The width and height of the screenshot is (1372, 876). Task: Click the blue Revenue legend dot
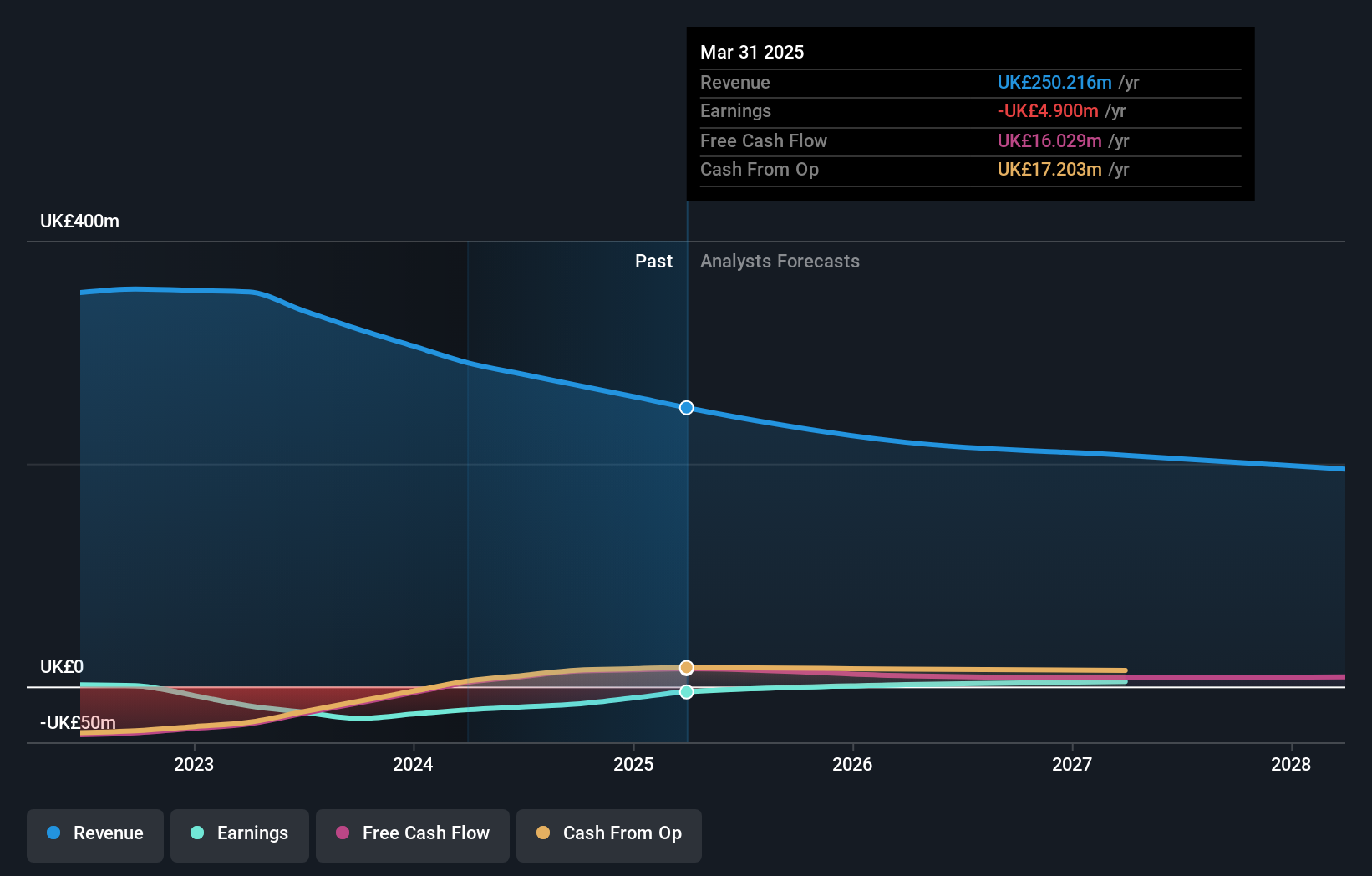click(53, 833)
